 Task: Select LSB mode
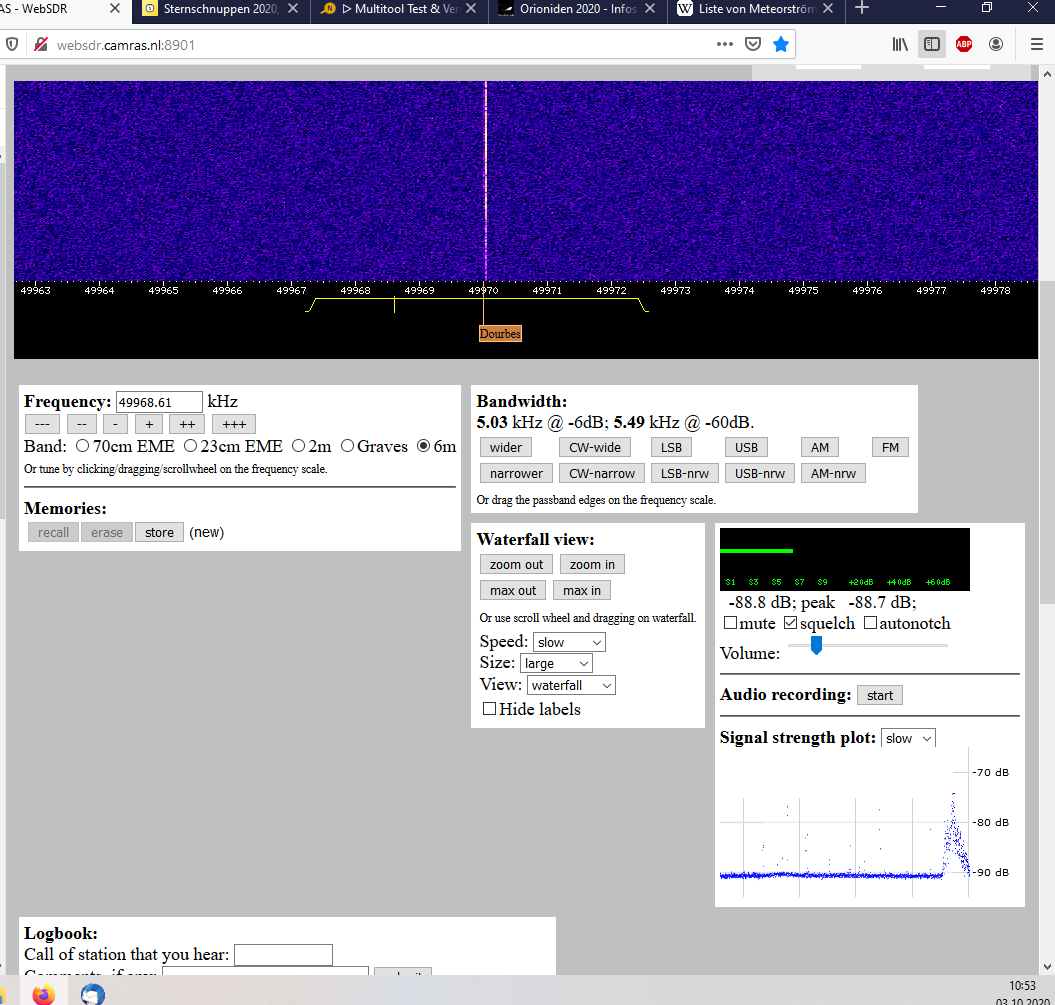tap(671, 447)
